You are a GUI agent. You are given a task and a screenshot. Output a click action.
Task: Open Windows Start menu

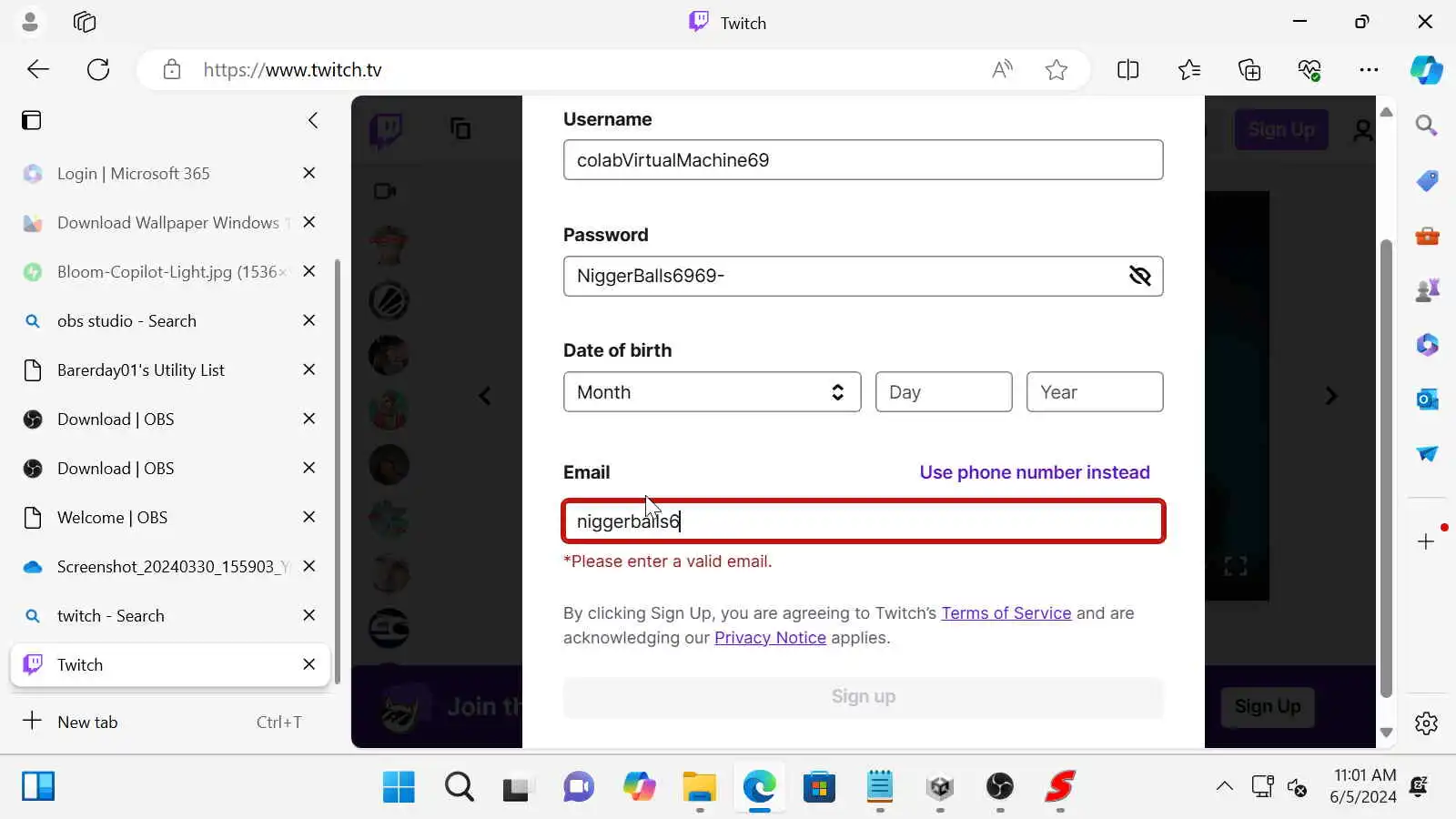399,787
